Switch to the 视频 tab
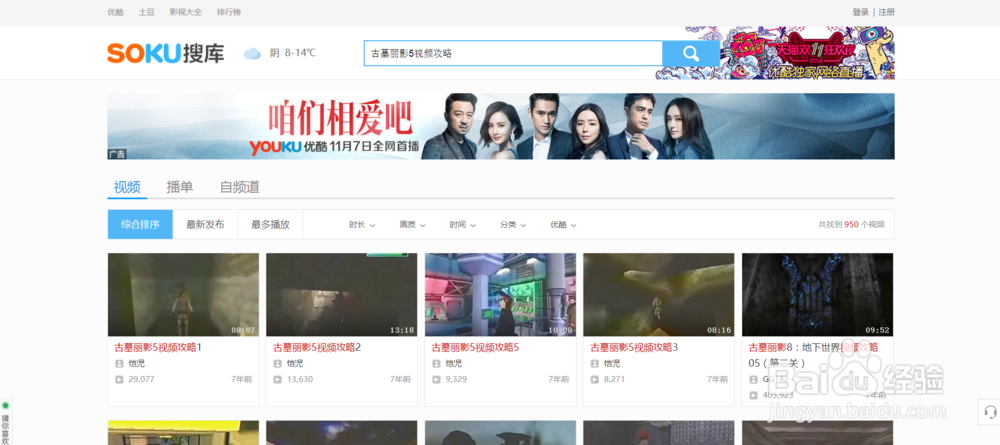The image size is (1000, 445). coord(127,187)
